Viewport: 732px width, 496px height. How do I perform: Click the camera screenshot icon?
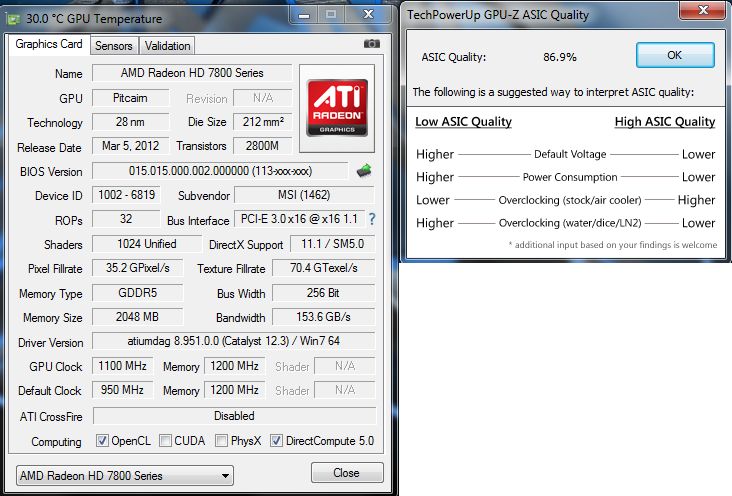tap(372, 43)
